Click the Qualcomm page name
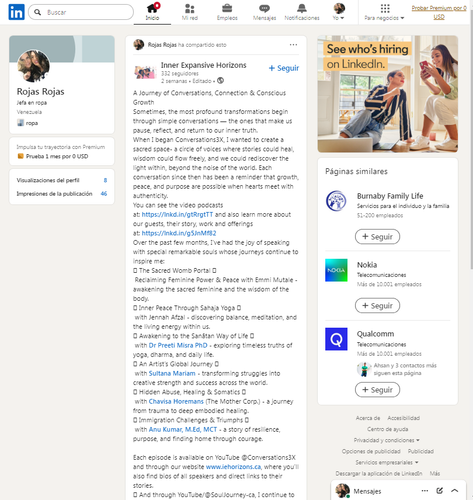This screenshot has height=500, width=473. [x=375, y=334]
